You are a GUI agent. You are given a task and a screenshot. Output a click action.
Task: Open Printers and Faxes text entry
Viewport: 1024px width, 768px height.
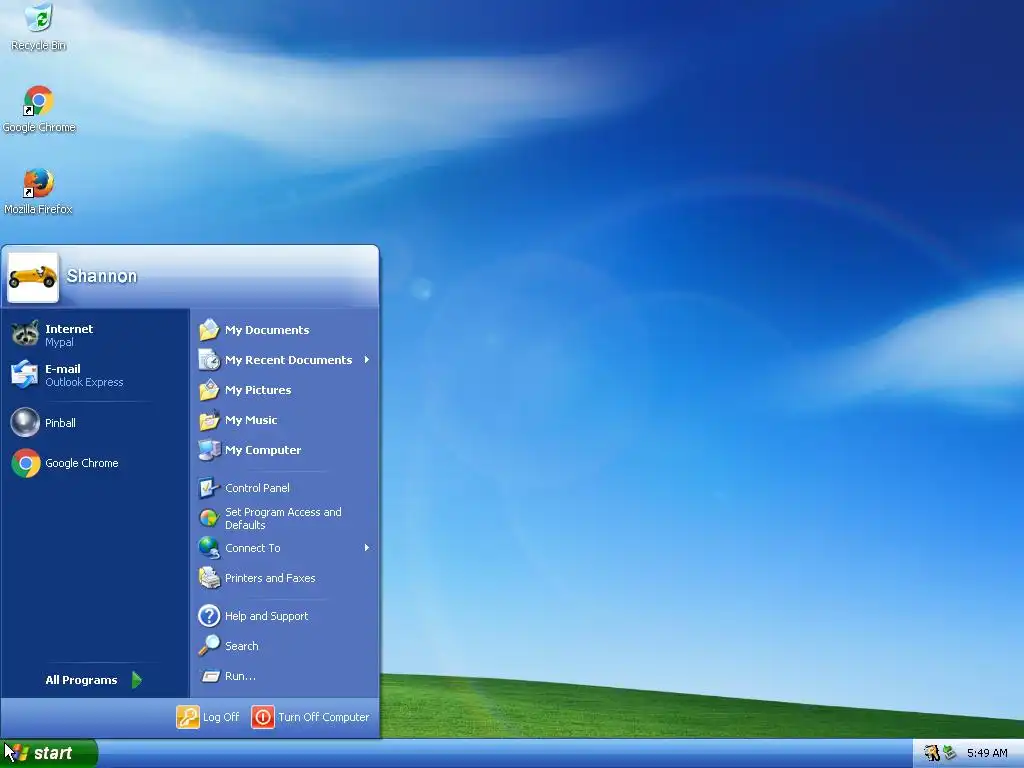(270, 578)
